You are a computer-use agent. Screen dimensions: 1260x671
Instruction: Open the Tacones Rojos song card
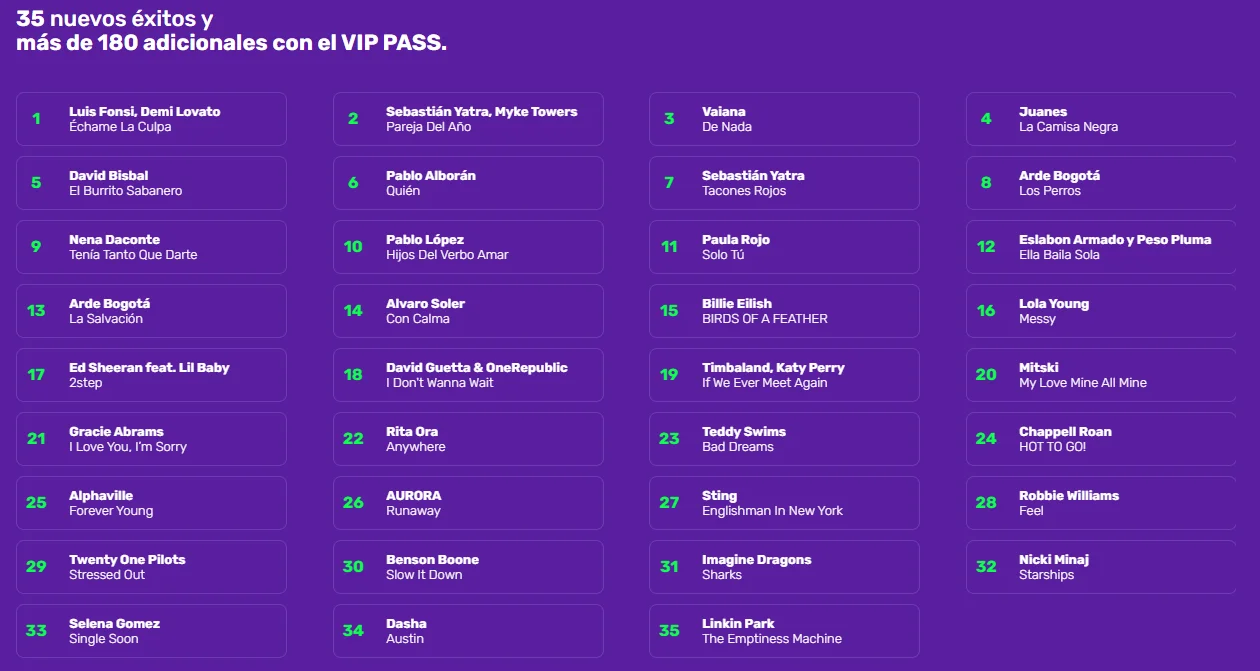point(784,183)
